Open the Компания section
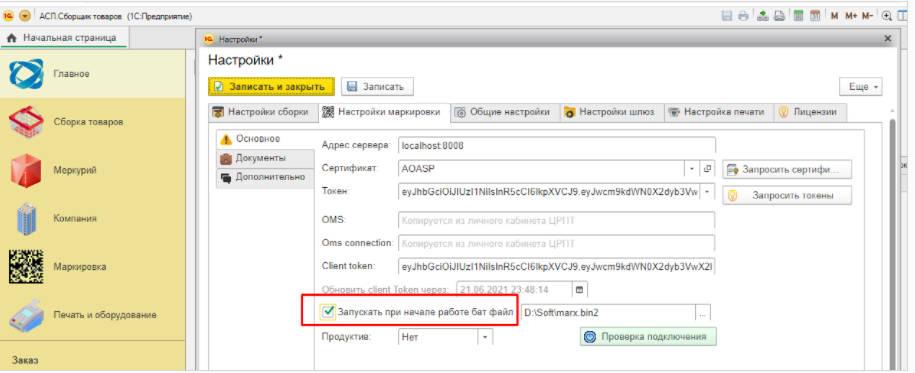 coord(92,218)
